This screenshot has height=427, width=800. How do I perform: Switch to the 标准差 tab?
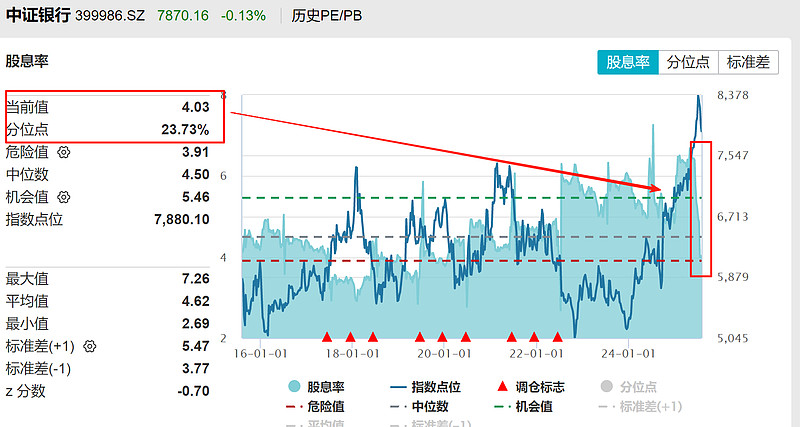click(x=748, y=62)
